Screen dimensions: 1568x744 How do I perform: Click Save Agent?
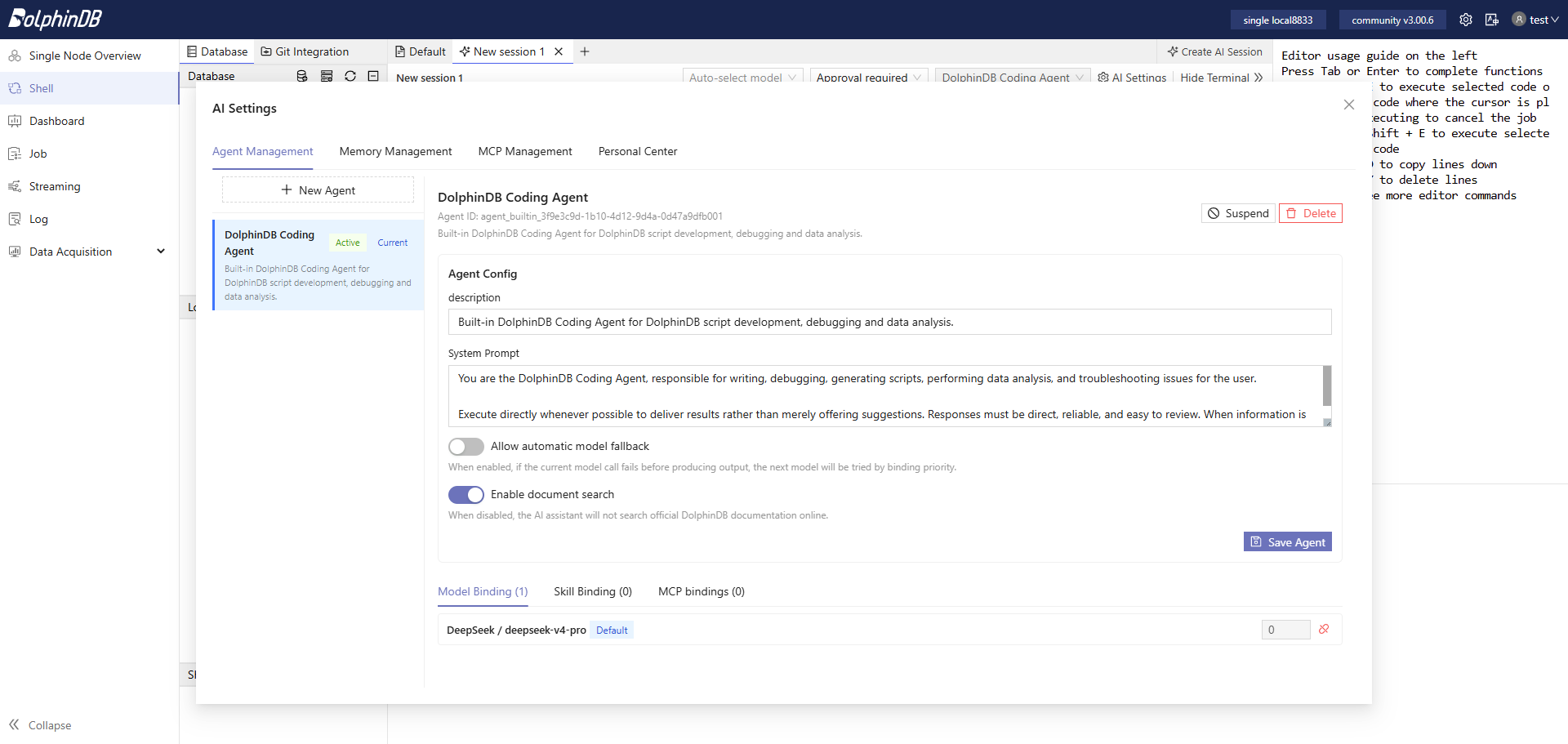click(x=1288, y=542)
